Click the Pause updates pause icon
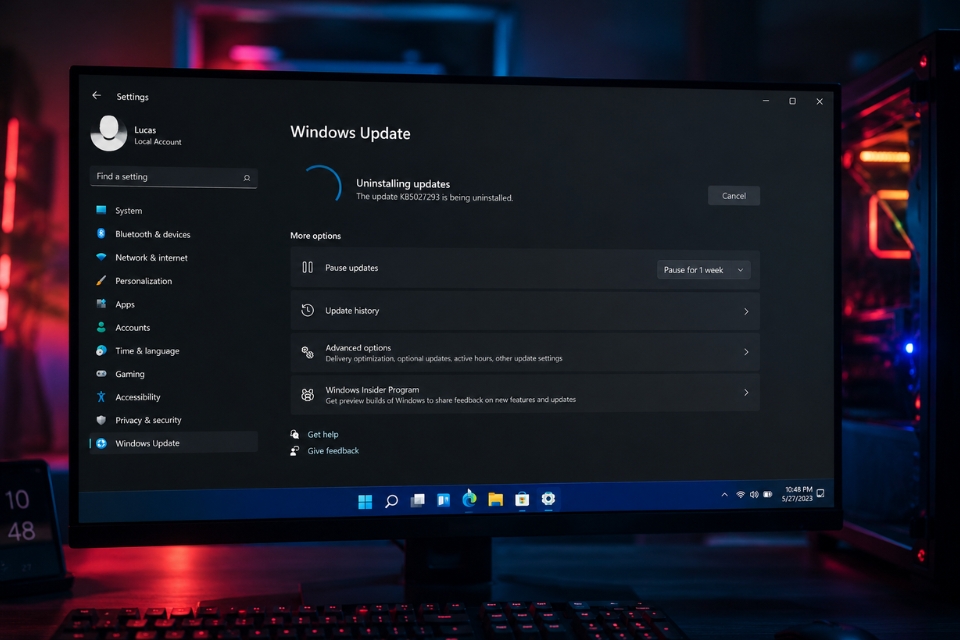This screenshot has width=960, height=640. click(x=307, y=267)
